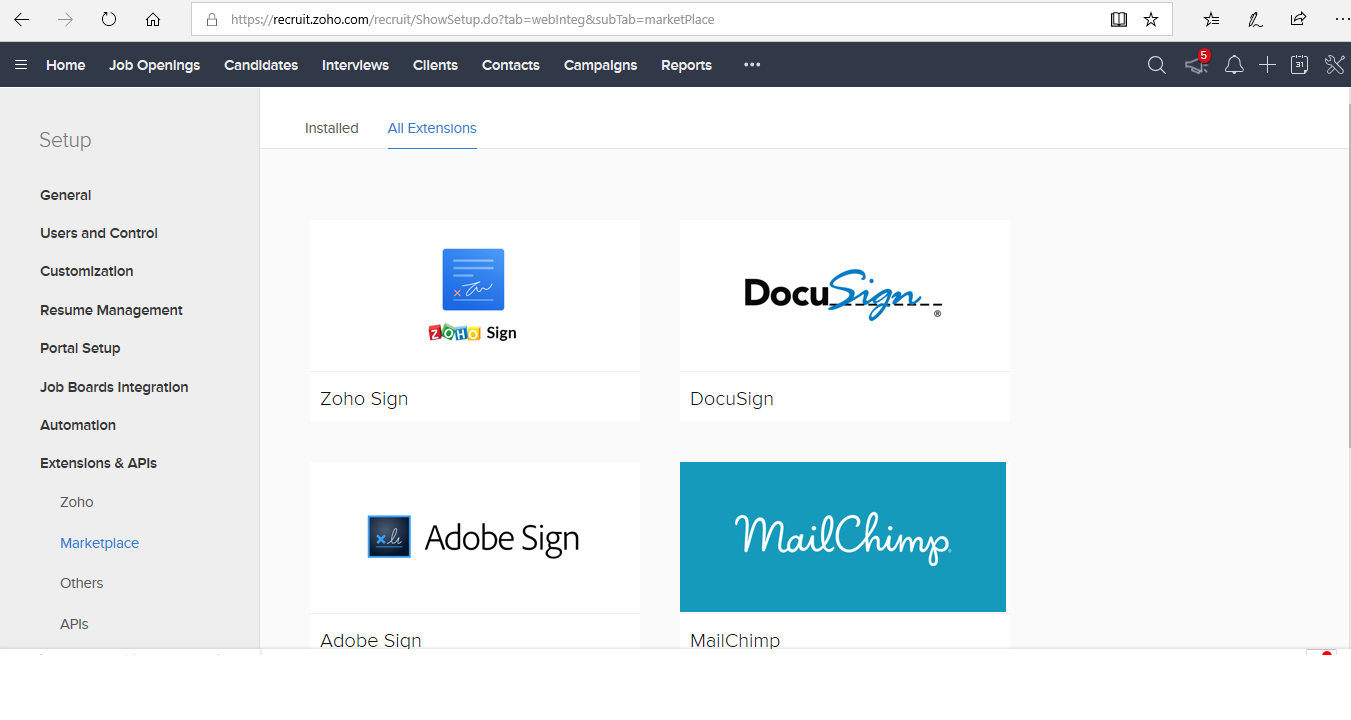
Task: Click the add notes pen icon
Action: pyautogui.click(x=1255, y=19)
